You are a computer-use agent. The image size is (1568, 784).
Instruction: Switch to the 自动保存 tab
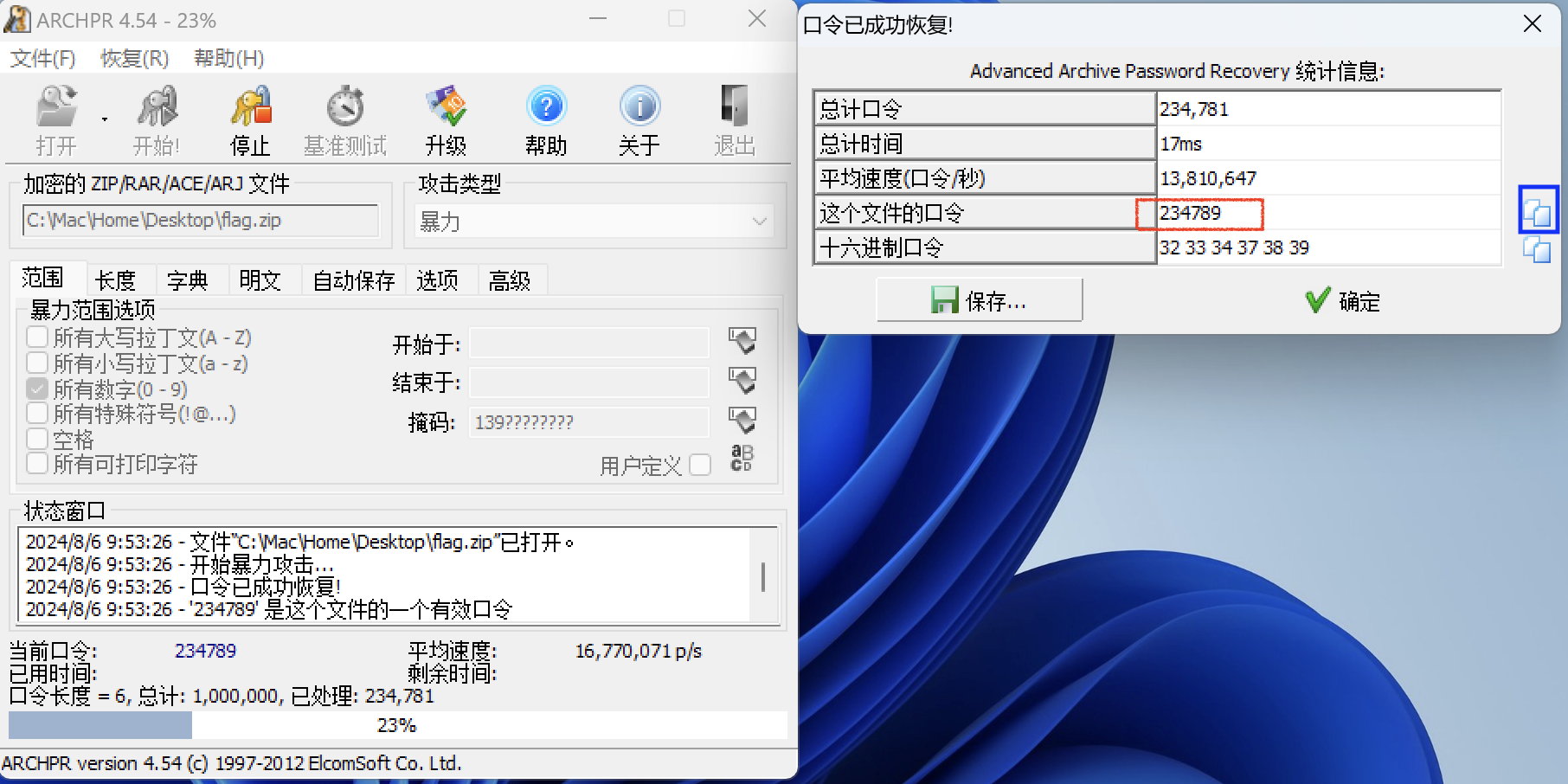pyautogui.click(x=354, y=280)
